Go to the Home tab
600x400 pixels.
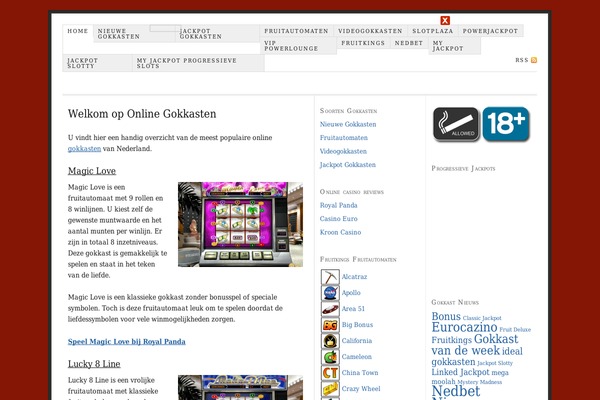[x=78, y=31]
